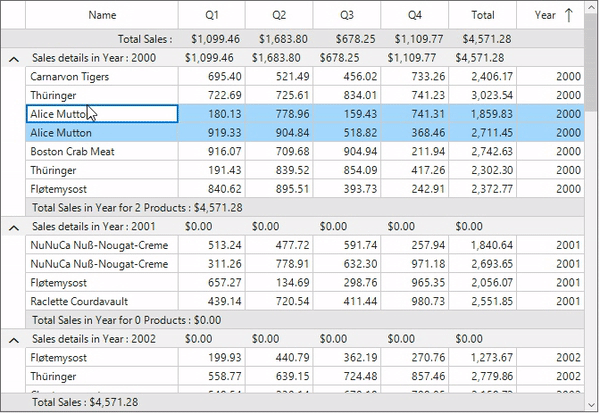
Task: Click the Year cell of Boston Crab Meat
Action: point(551,152)
